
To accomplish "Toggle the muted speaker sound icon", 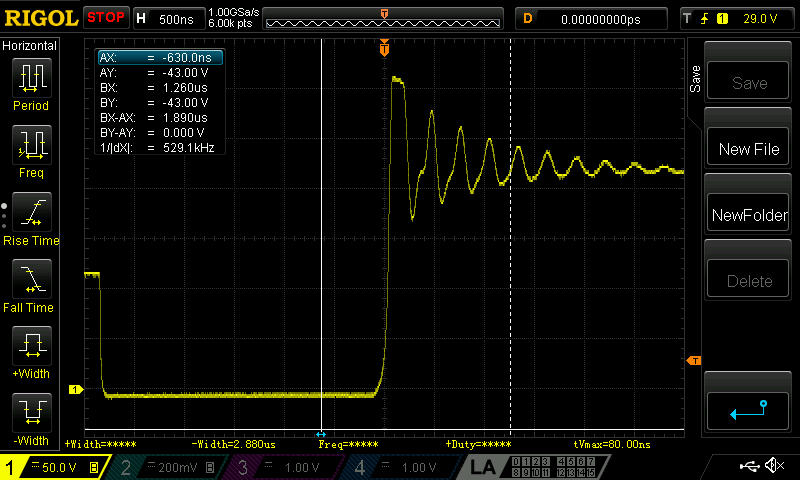I will point(774,465).
